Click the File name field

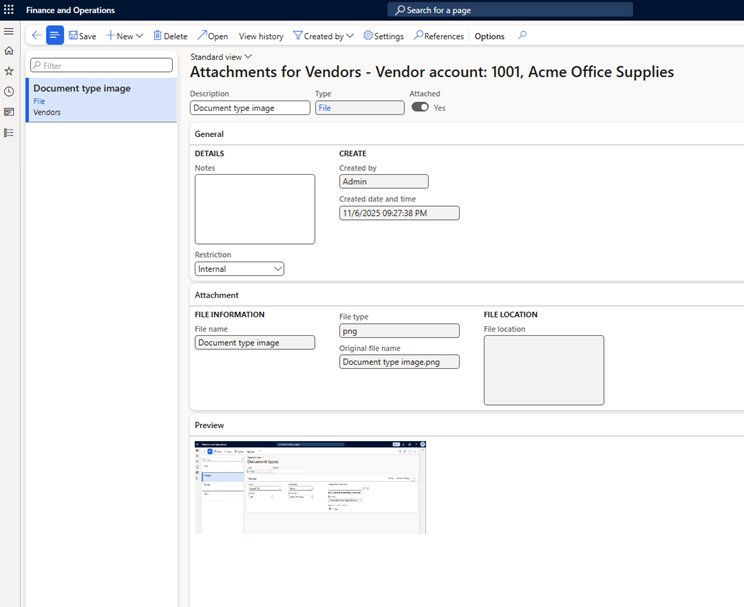255,343
